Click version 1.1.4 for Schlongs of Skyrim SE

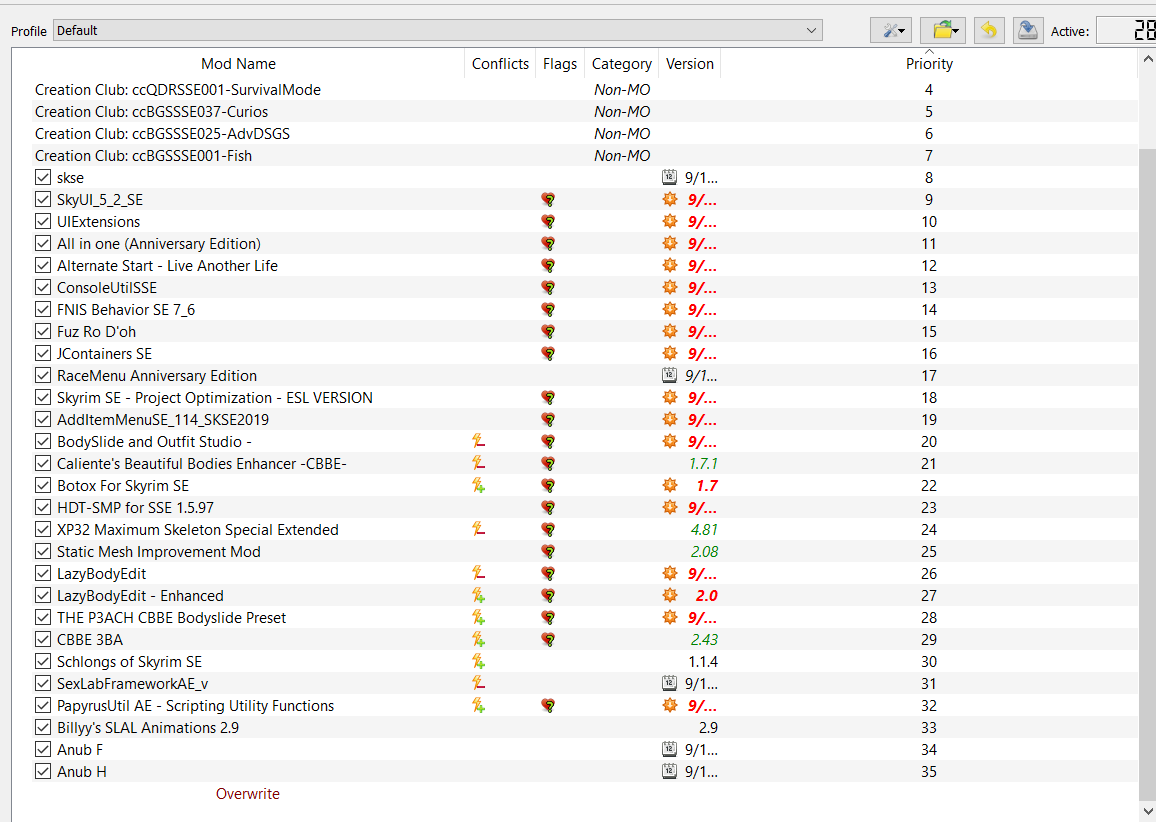(x=703, y=662)
